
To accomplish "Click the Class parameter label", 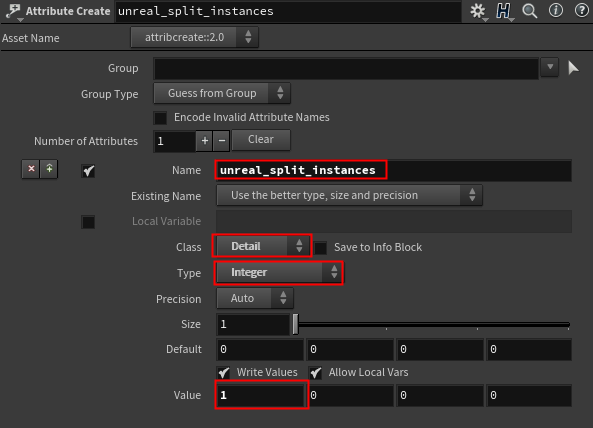I will pyautogui.click(x=188, y=247).
